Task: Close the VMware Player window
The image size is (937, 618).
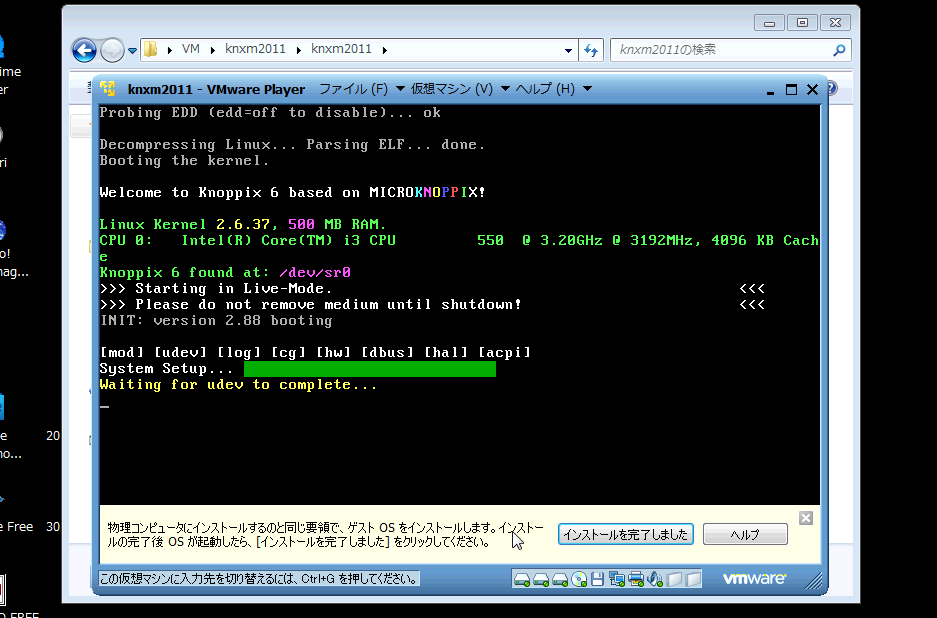Action: (812, 90)
